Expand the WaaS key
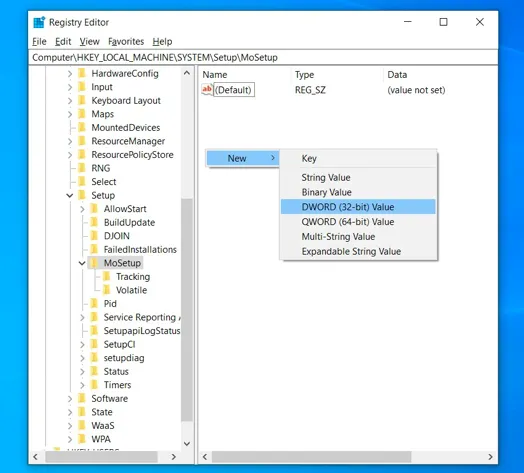524x473 pixels. [x=70, y=426]
